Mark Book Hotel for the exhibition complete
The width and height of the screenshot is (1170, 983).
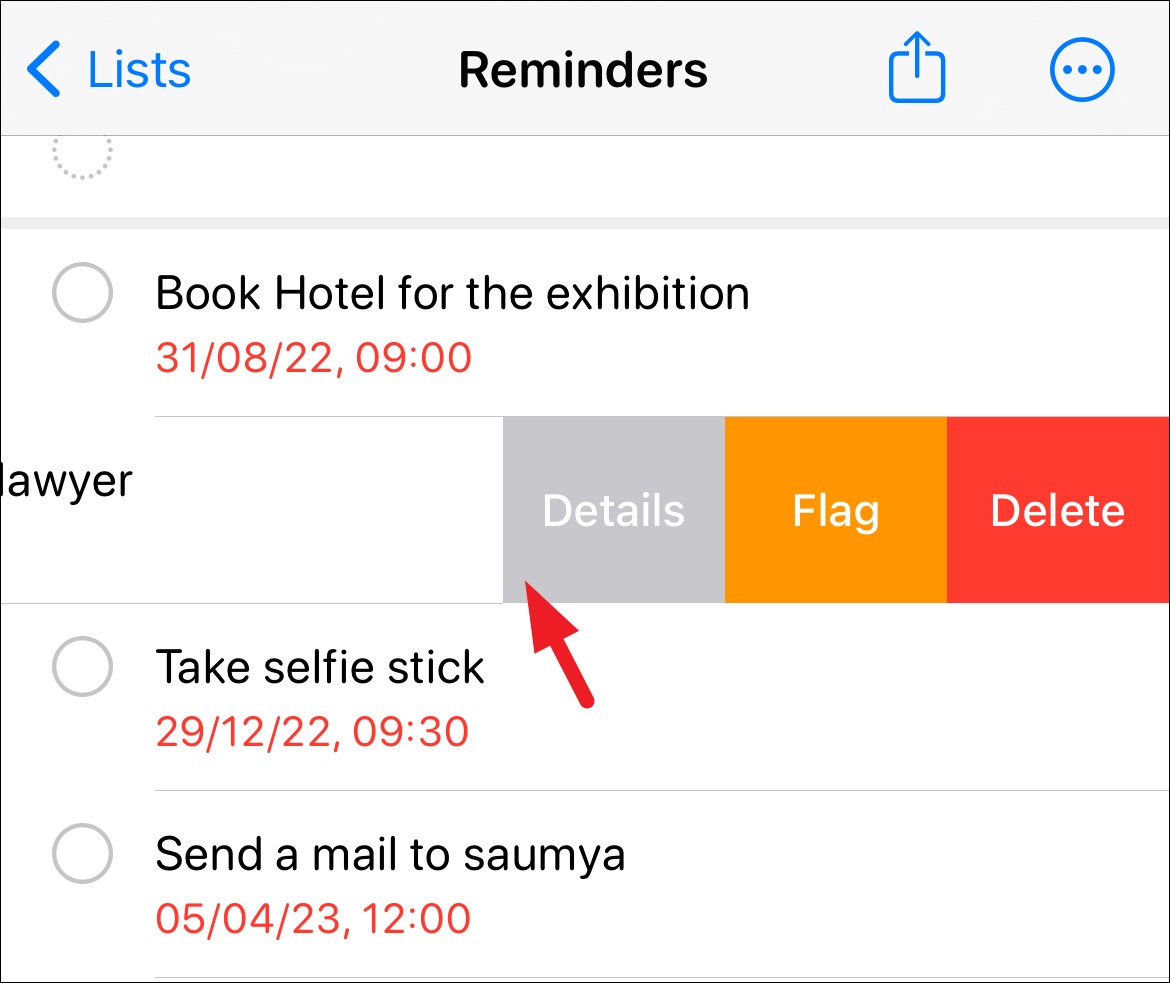(x=82, y=293)
